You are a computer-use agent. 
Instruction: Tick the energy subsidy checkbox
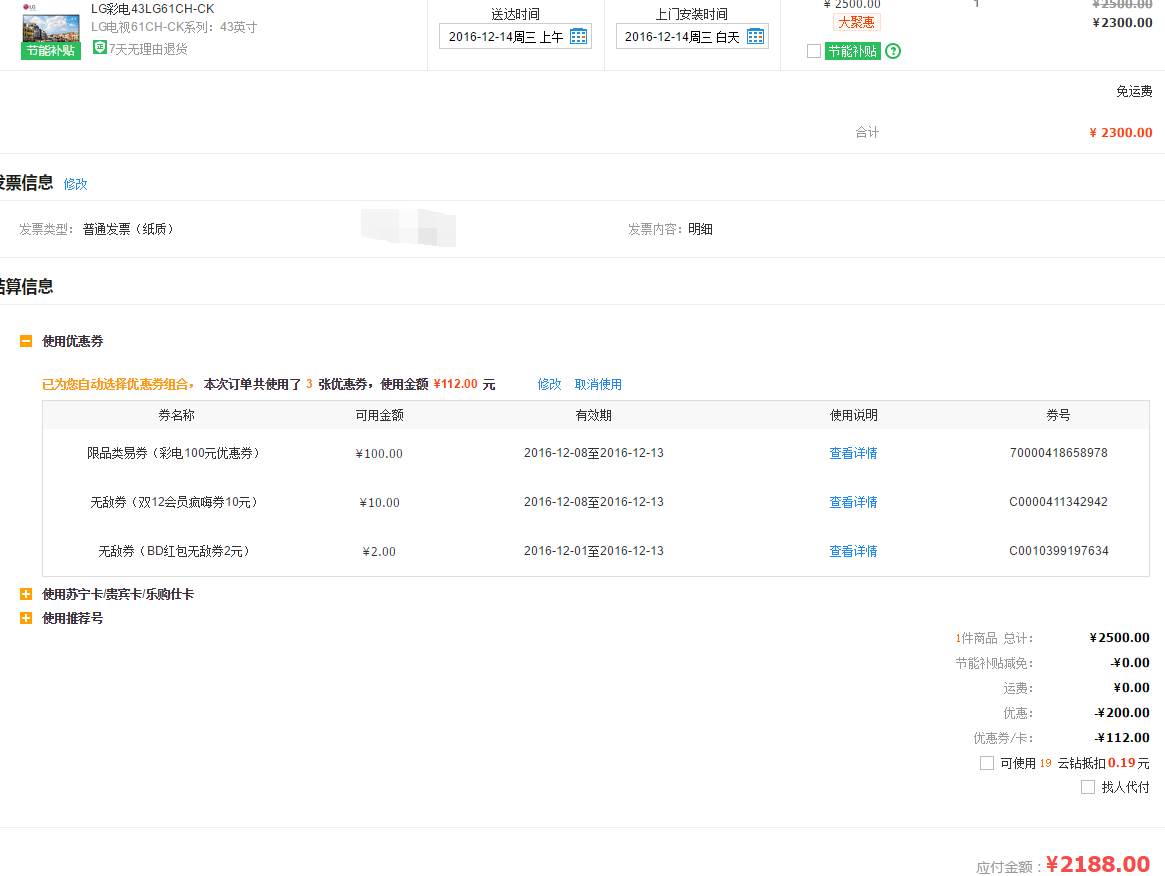click(x=814, y=51)
